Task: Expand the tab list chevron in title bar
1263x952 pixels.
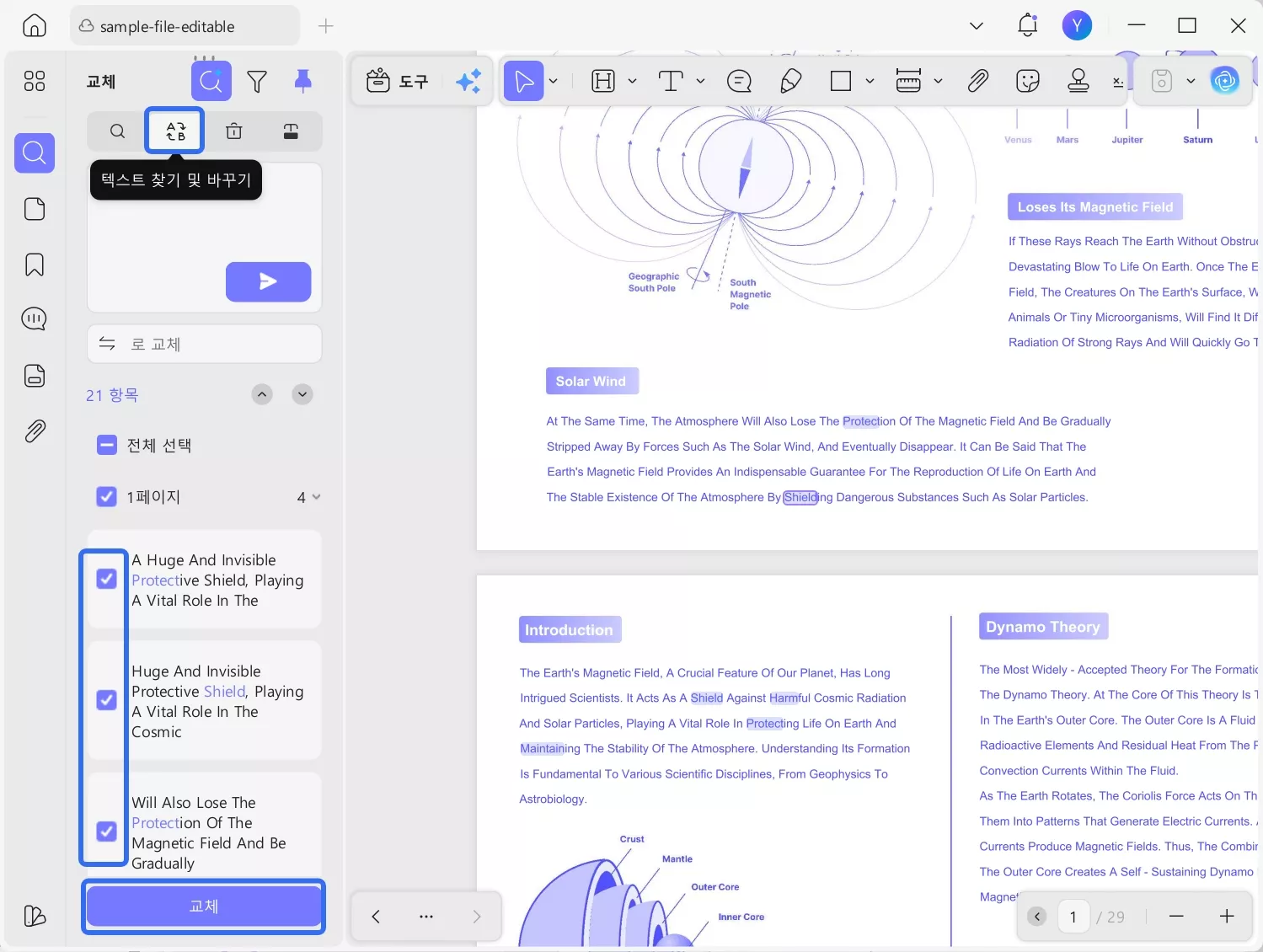Action: click(x=977, y=26)
